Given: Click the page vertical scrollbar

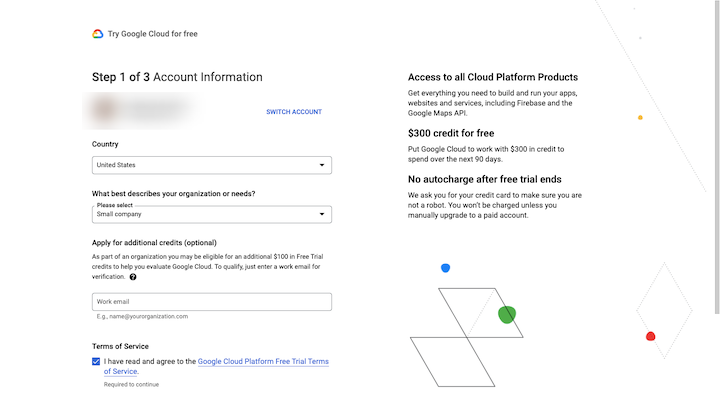Looking at the screenshot, I should 717,156.
